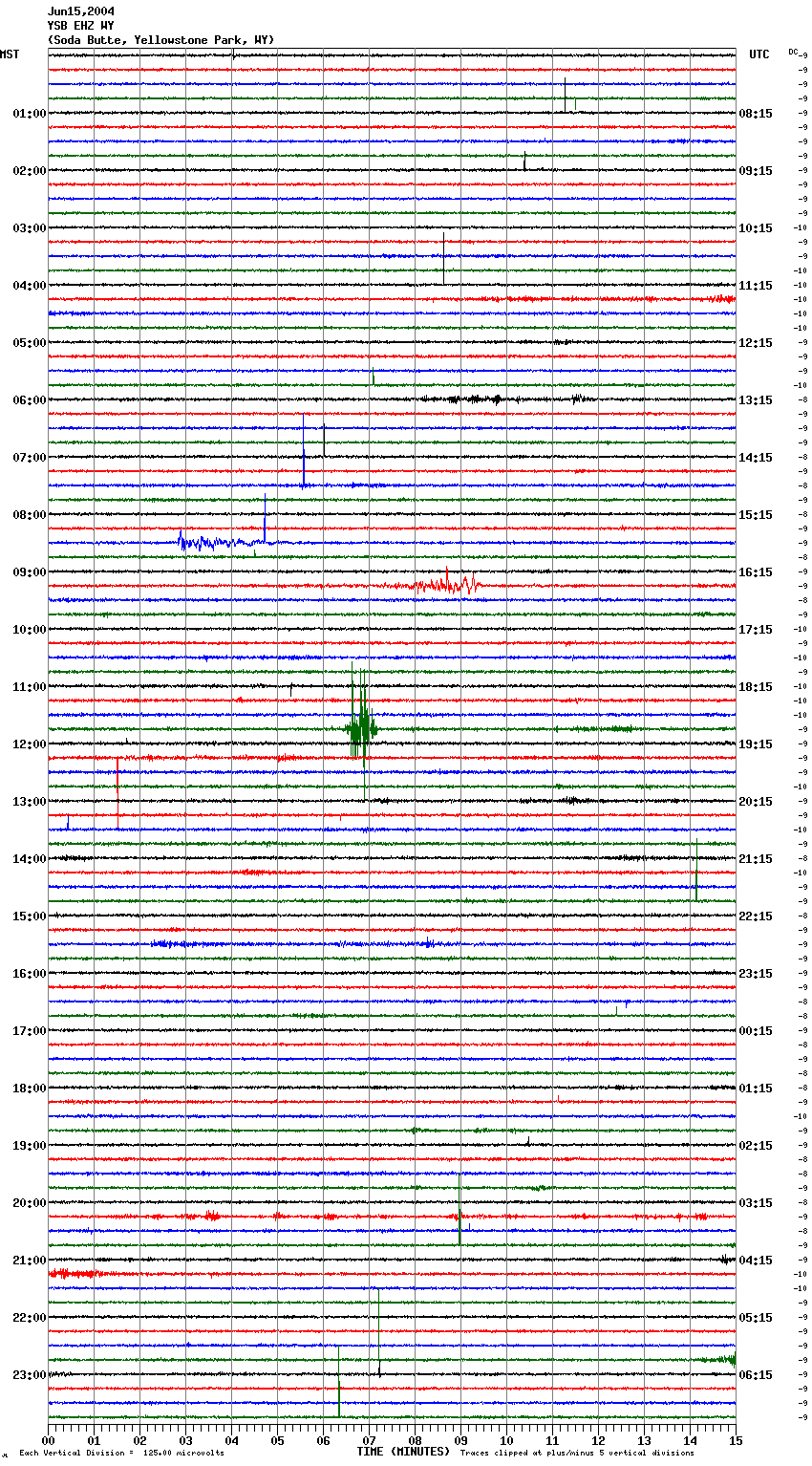The height and width of the screenshot is (1466, 812).
Task: Click the 03:15 UTC time label
Action: point(756,1203)
